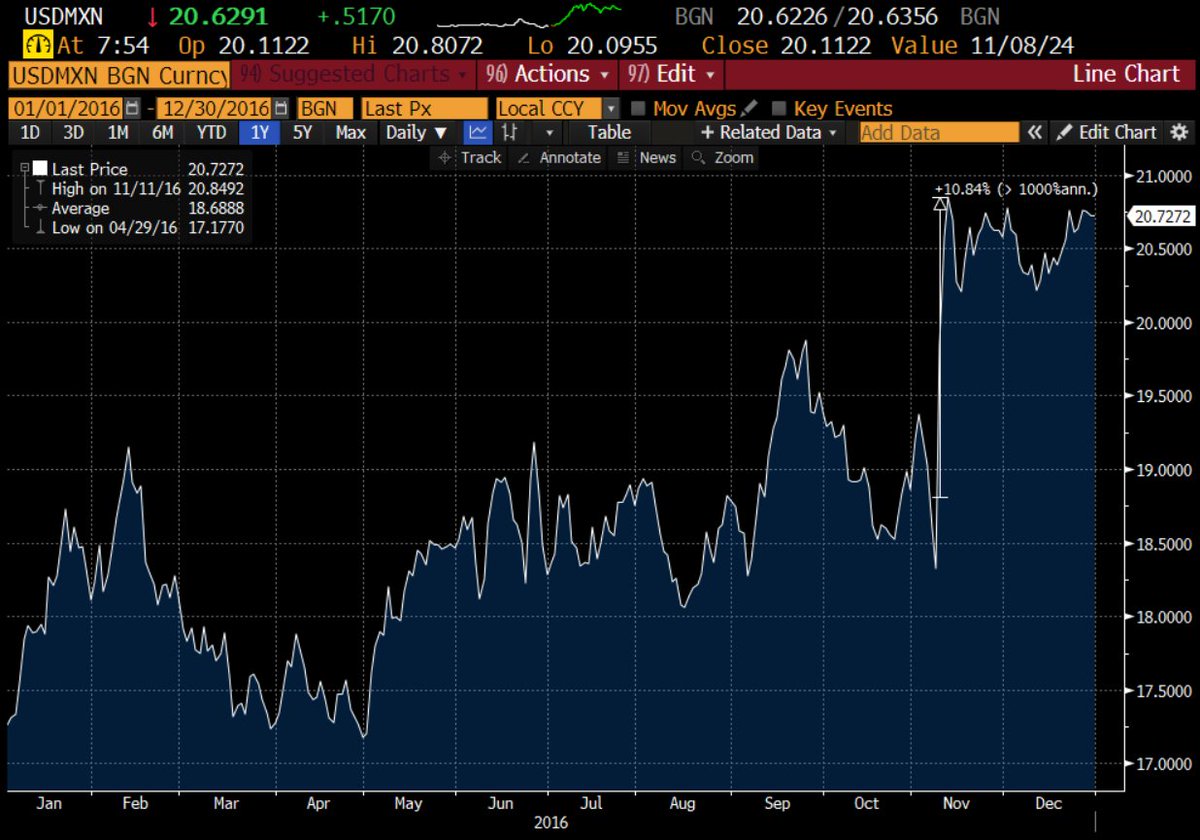
Task: Select the line chart type icon
Action: tap(479, 132)
